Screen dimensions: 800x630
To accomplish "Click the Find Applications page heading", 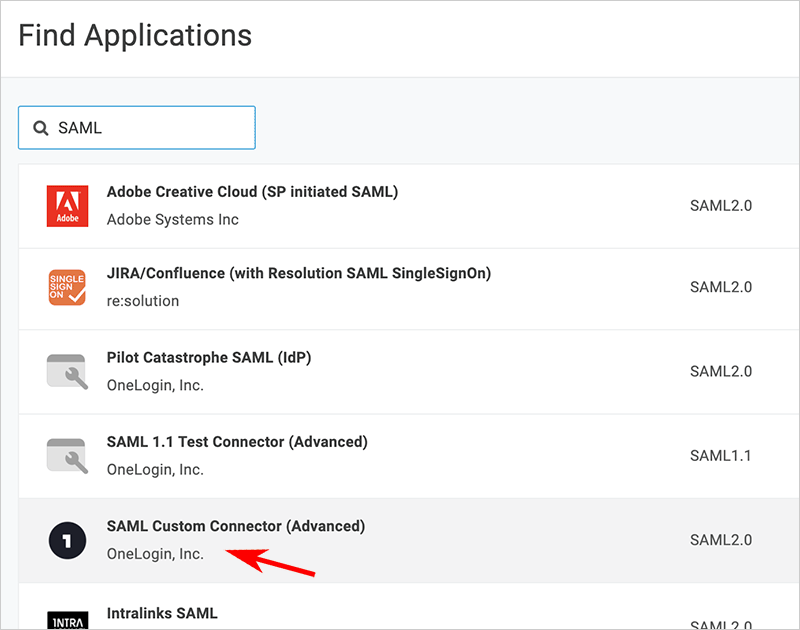I will tap(135, 36).
